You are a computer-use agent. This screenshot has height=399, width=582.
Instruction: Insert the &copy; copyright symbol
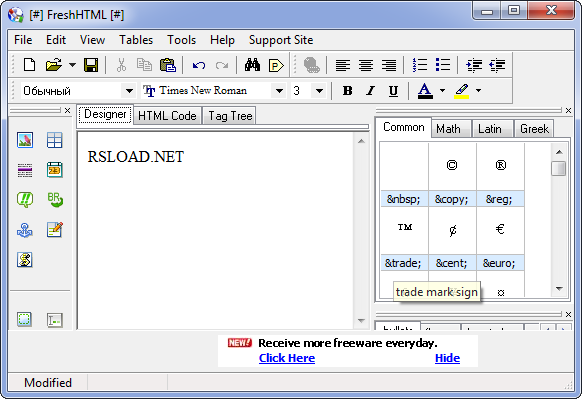coord(452,174)
